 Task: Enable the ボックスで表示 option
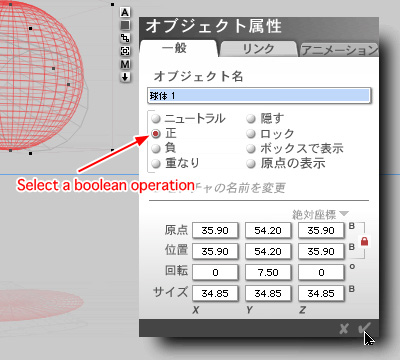[251, 149]
